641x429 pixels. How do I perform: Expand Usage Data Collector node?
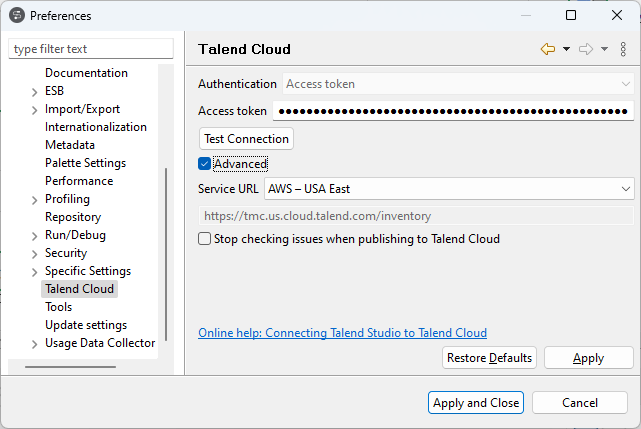click(35, 343)
